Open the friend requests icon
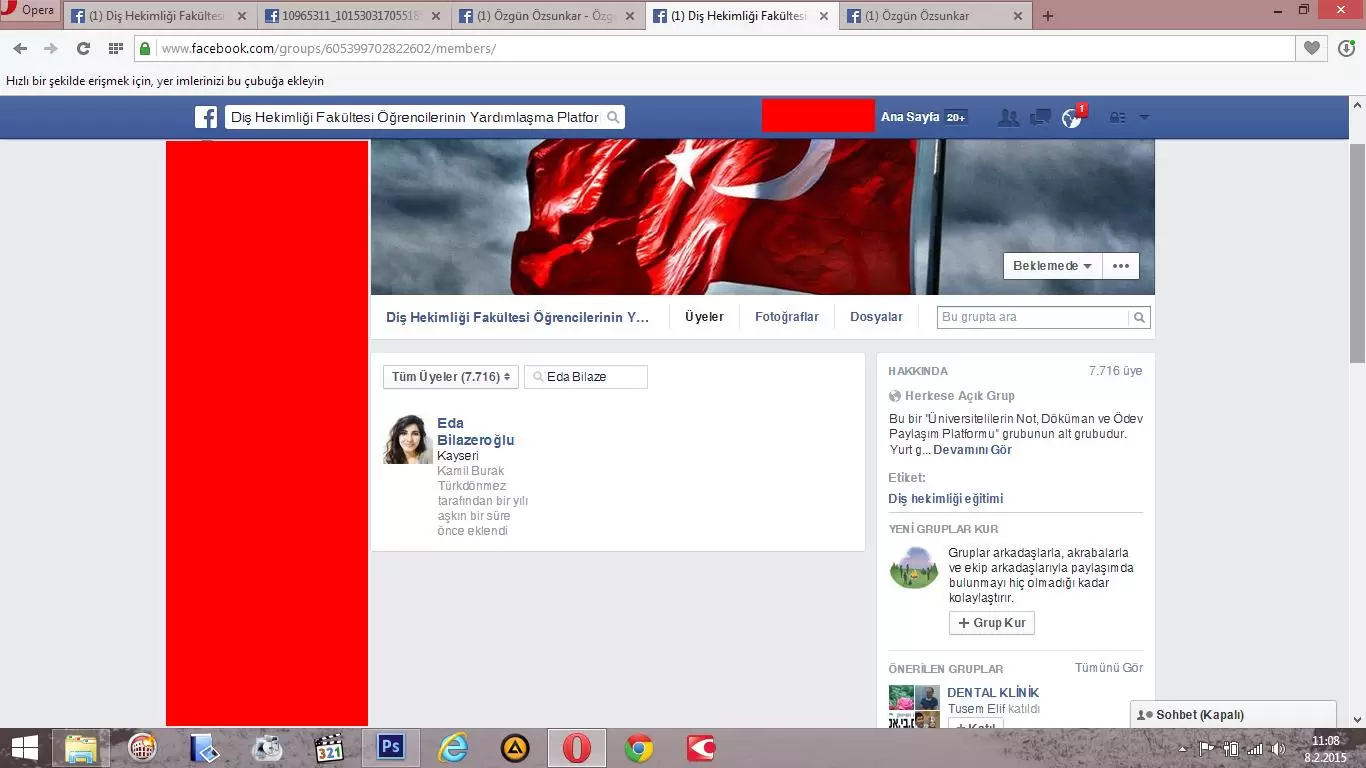 [x=1008, y=117]
